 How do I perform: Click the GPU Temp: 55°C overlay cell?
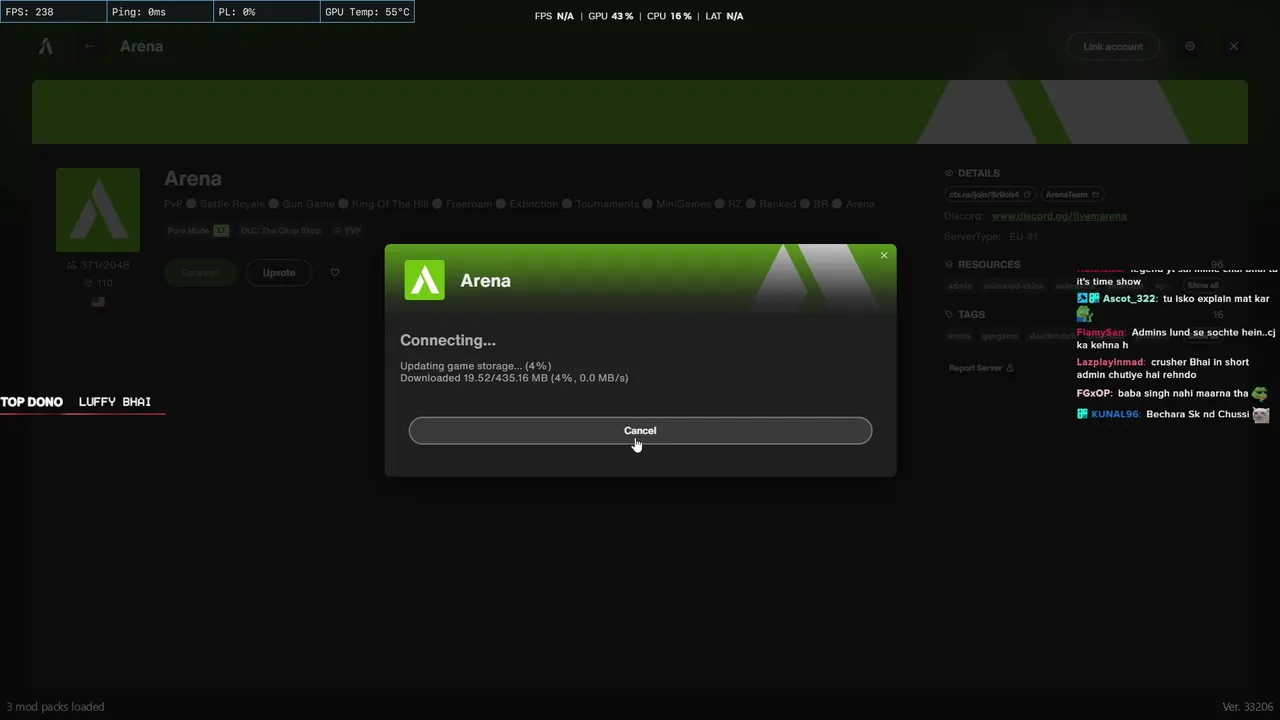click(367, 12)
